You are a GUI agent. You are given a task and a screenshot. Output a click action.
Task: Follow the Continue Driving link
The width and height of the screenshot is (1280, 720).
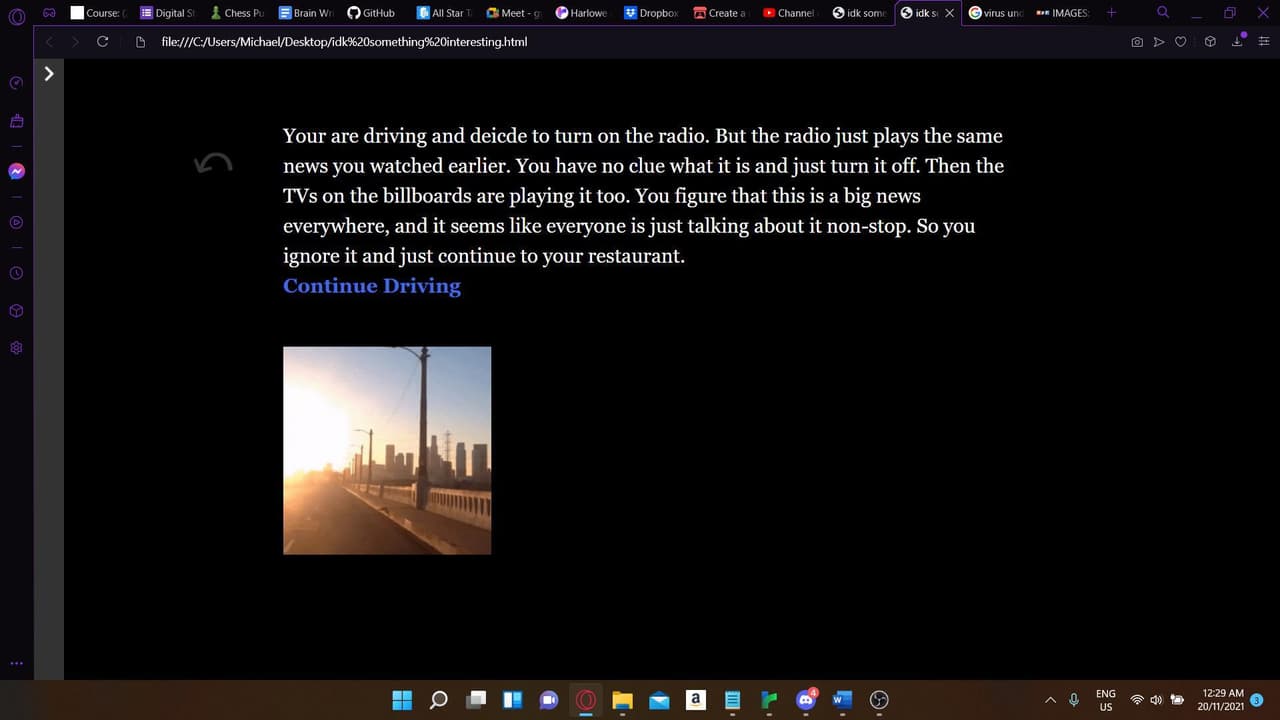[x=372, y=286]
